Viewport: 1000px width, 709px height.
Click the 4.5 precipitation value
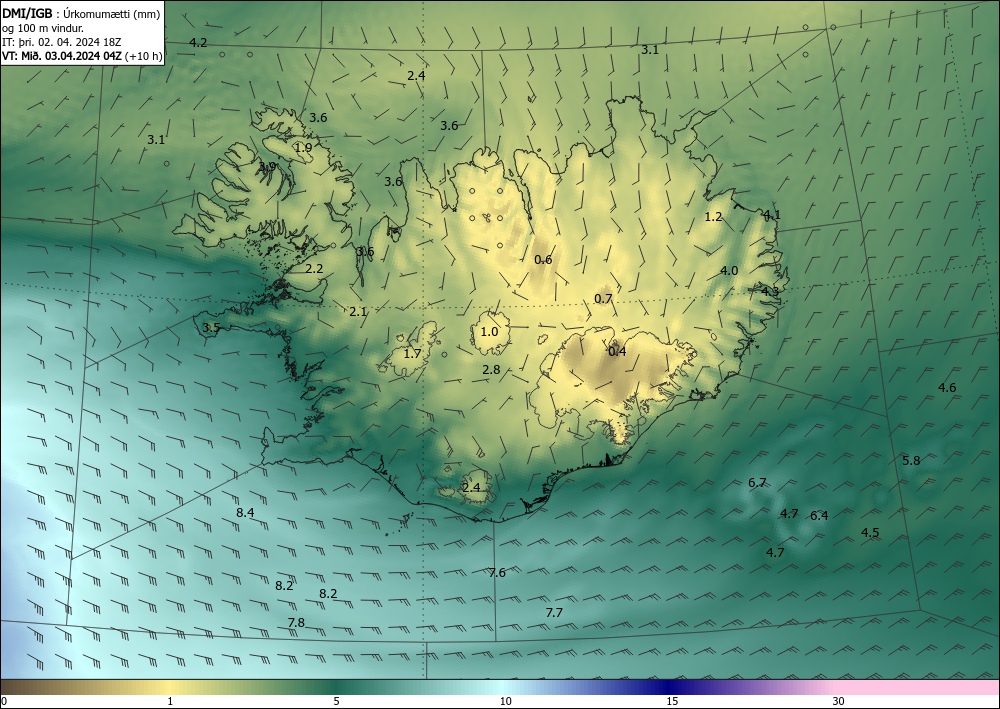(x=871, y=532)
